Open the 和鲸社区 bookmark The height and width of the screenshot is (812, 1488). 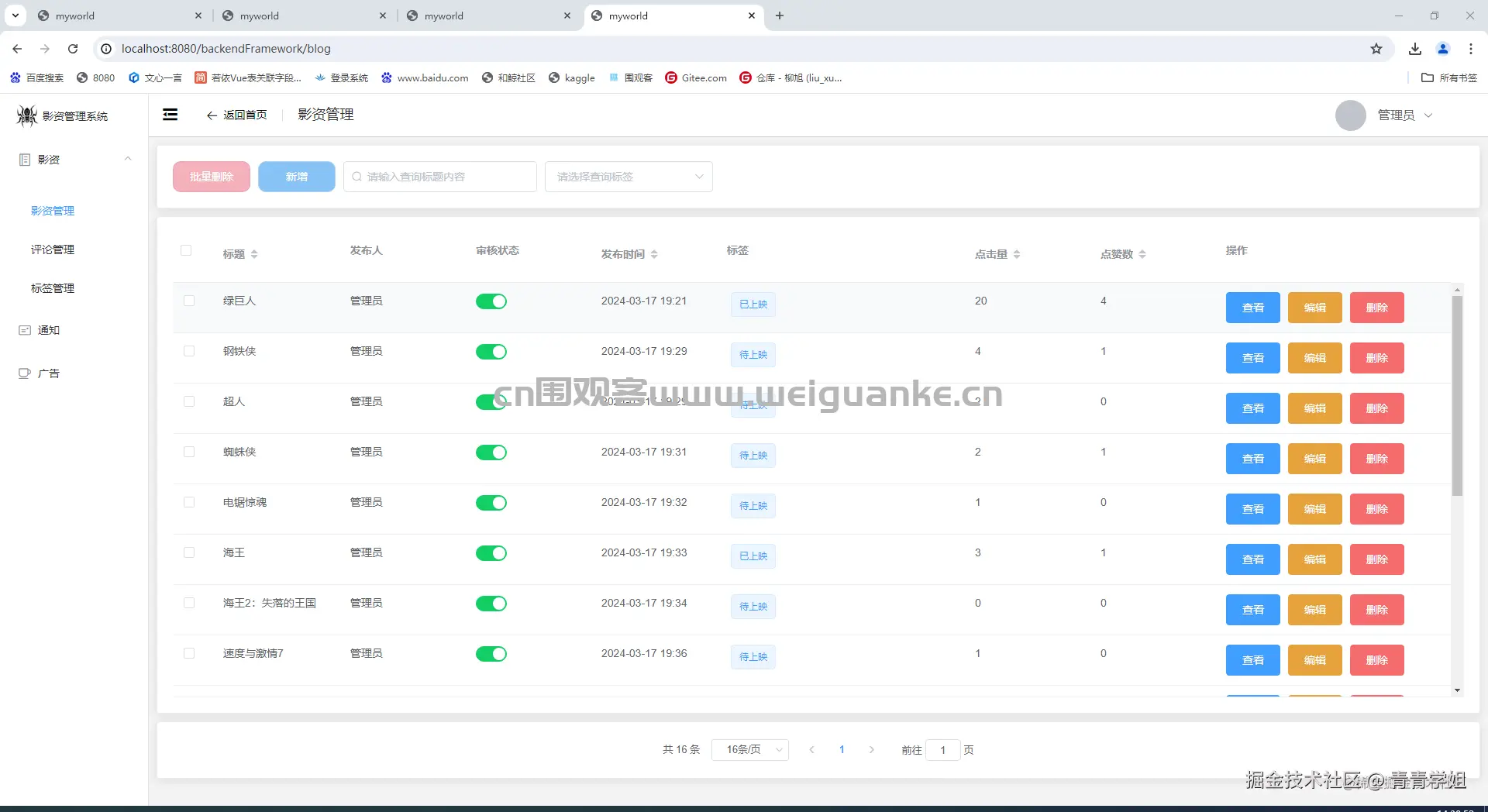[508, 77]
